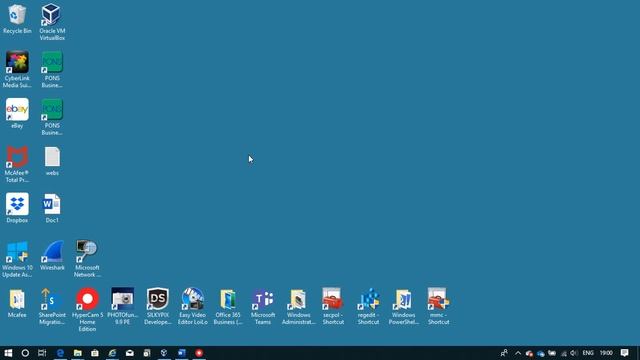The height and width of the screenshot is (360, 640).
Task: Open OneDrive icon with red error badge
Action: point(529,353)
